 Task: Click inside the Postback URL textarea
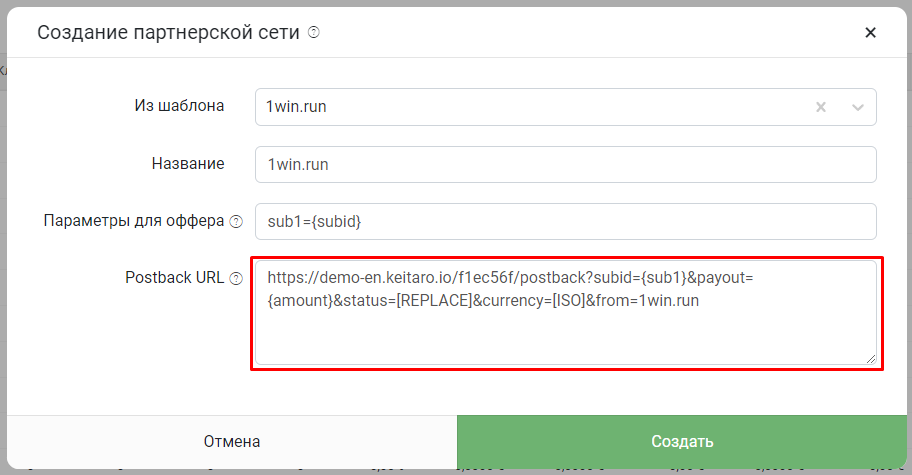[565, 313]
